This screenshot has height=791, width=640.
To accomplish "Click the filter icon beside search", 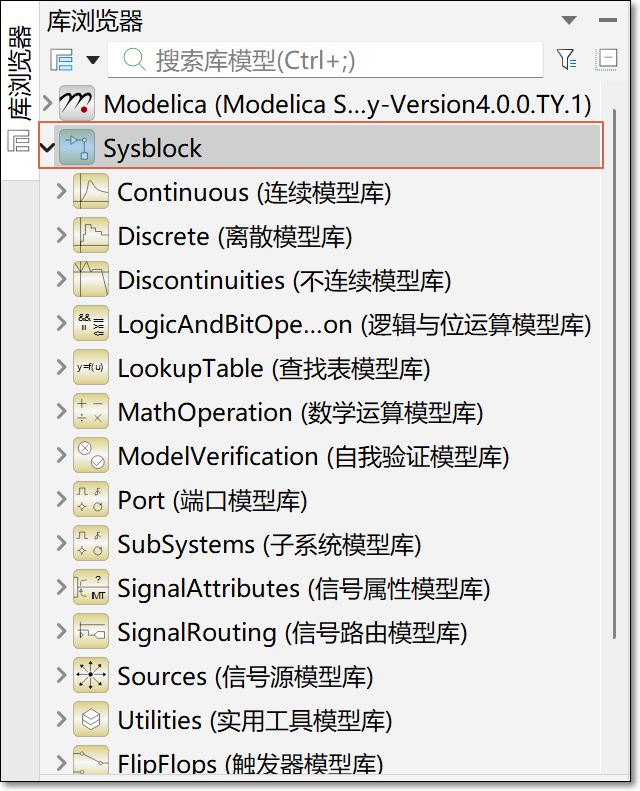I will coord(567,60).
